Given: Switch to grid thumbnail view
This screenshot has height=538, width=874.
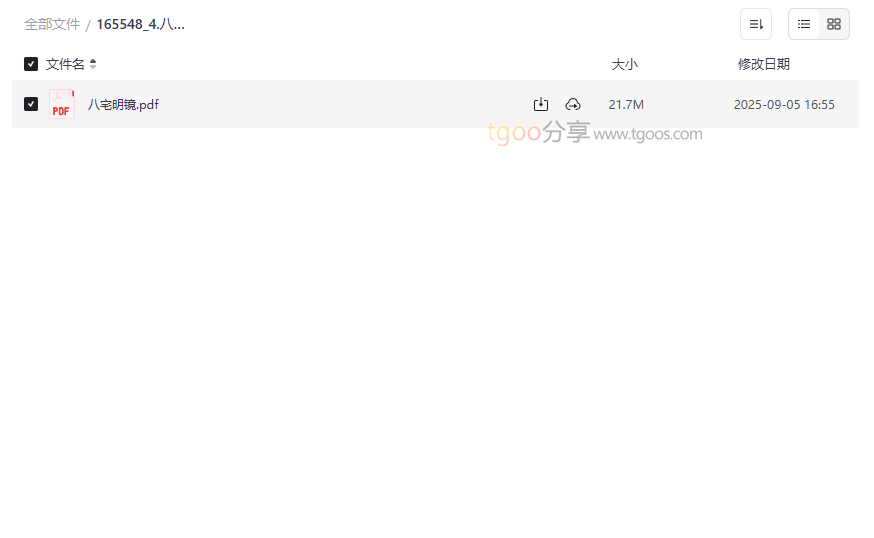Looking at the screenshot, I should tap(833, 24).
